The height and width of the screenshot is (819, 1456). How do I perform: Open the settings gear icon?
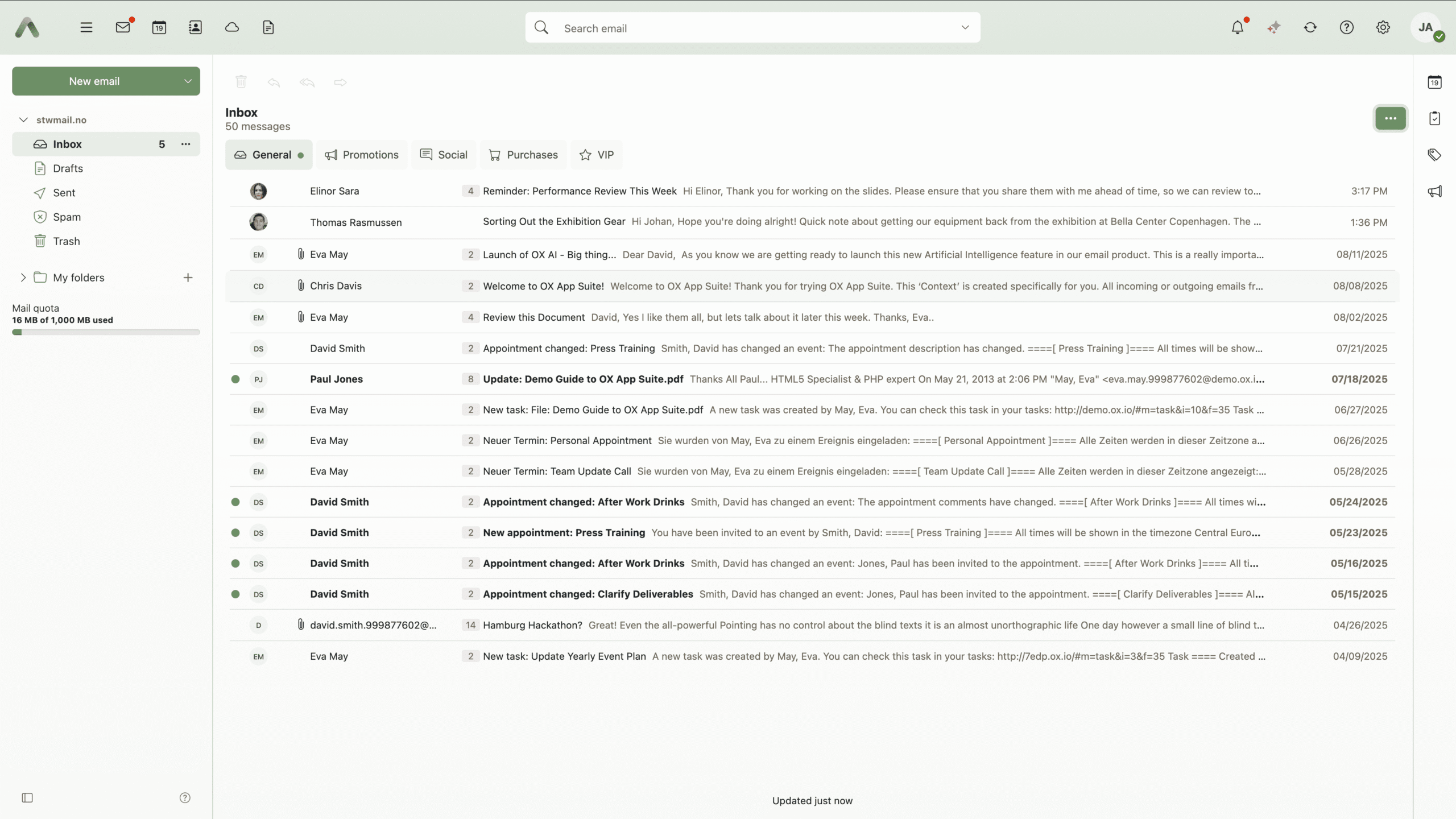tap(1383, 27)
